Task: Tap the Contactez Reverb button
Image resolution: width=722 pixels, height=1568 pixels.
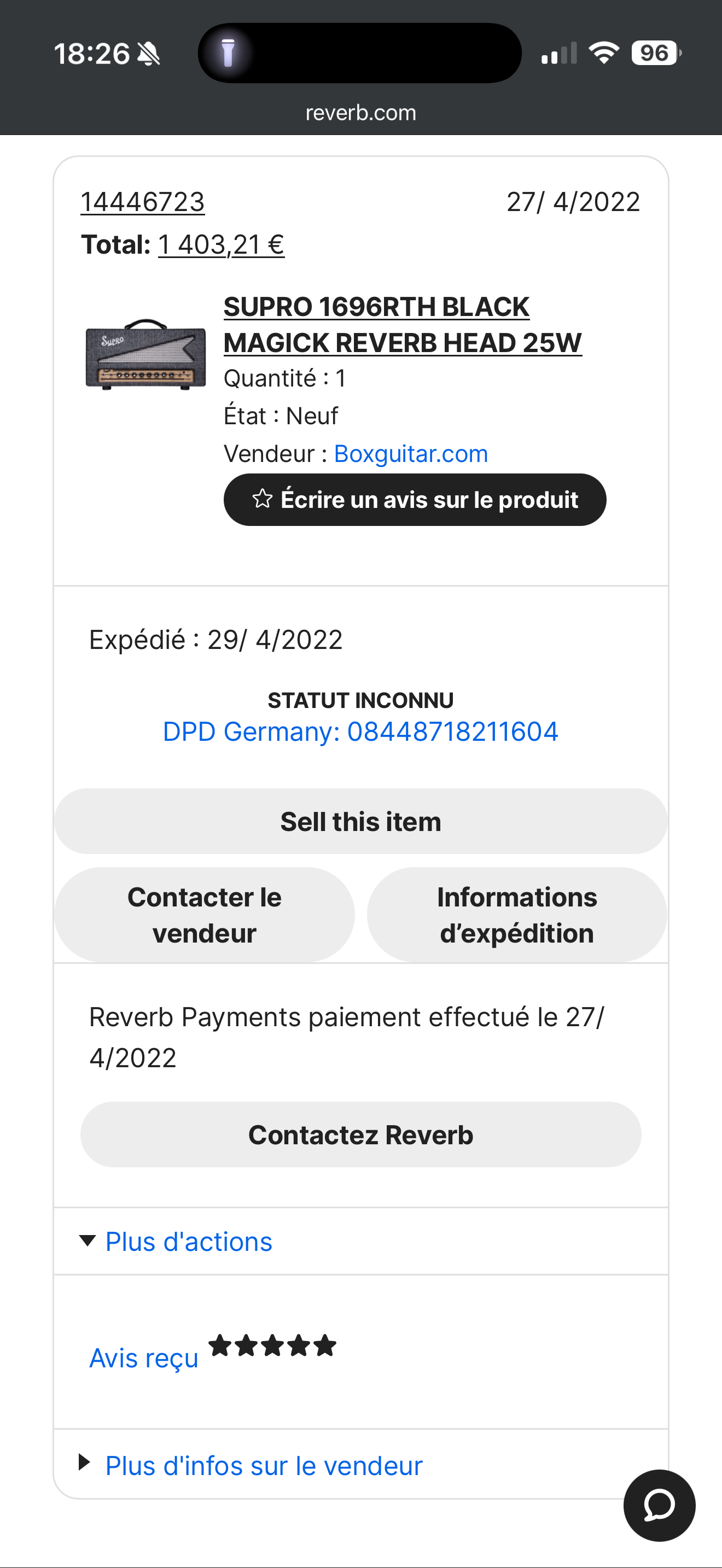Action: point(360,1134)
